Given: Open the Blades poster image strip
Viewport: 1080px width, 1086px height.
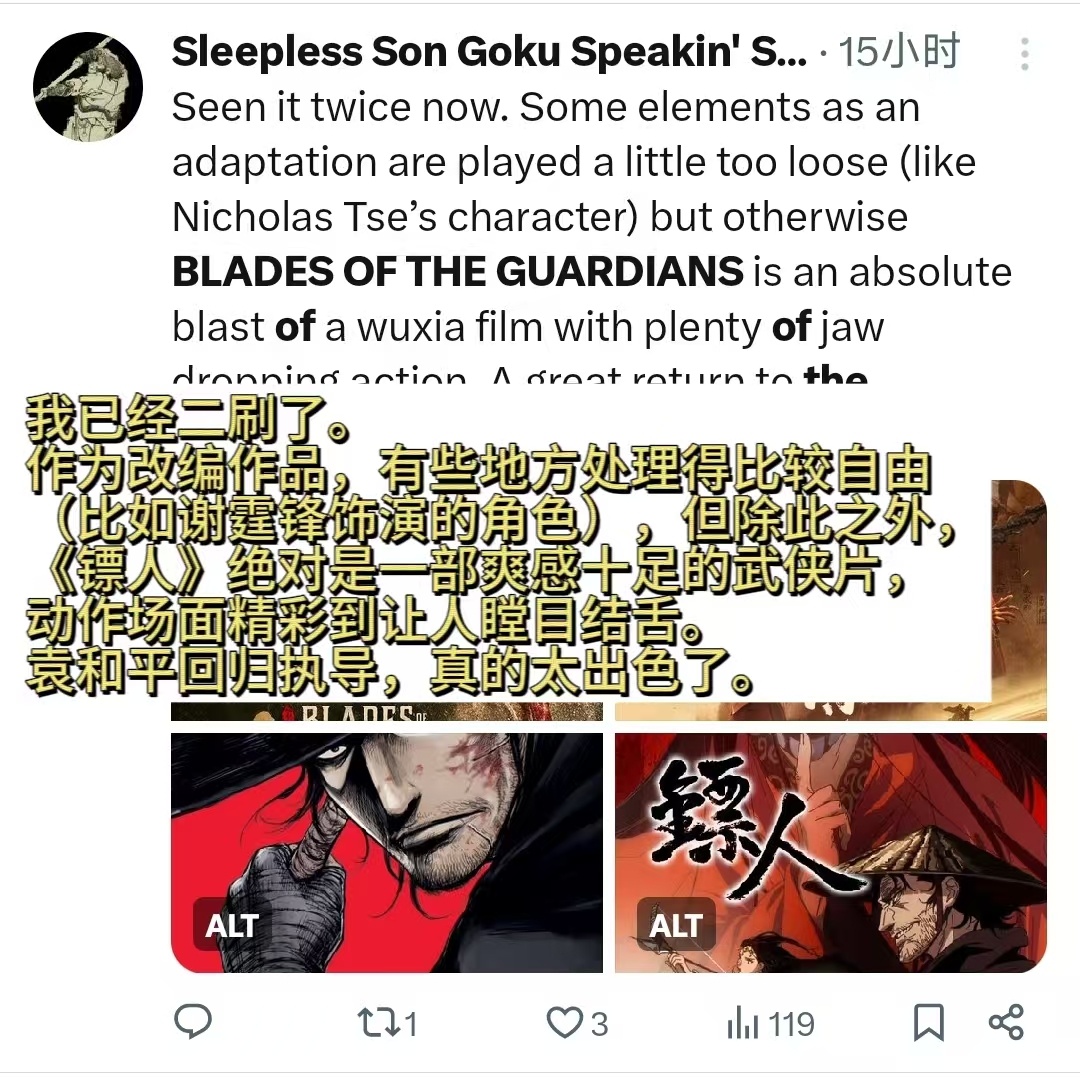Looking at the screenshot, I should [387, 711].
